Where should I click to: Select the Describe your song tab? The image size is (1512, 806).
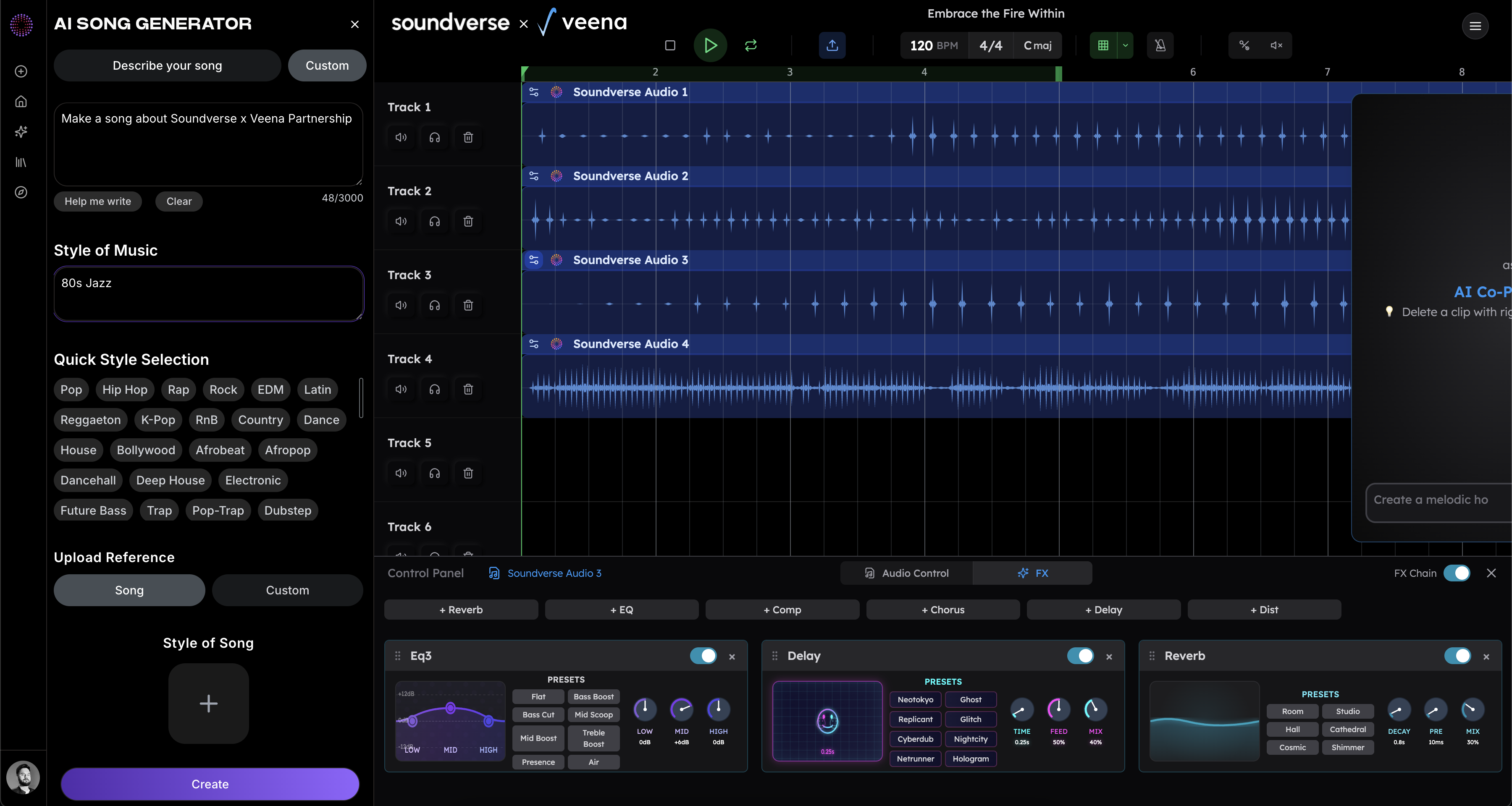point(167,65)
